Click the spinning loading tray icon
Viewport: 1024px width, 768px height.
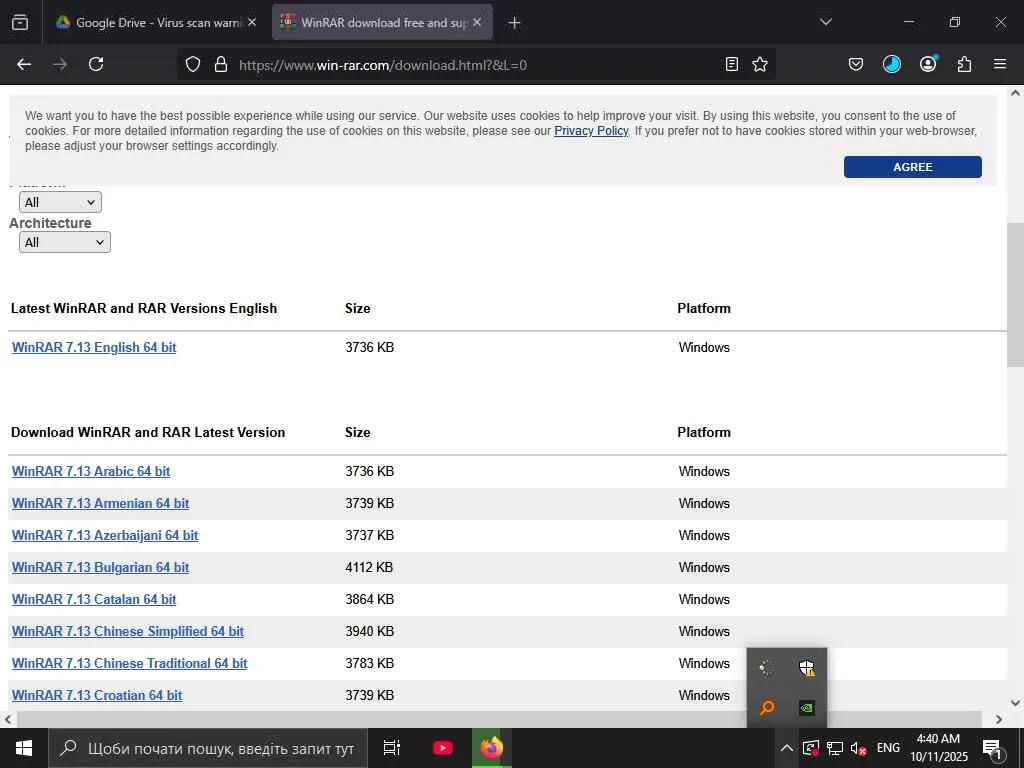[x=766, y=667]
